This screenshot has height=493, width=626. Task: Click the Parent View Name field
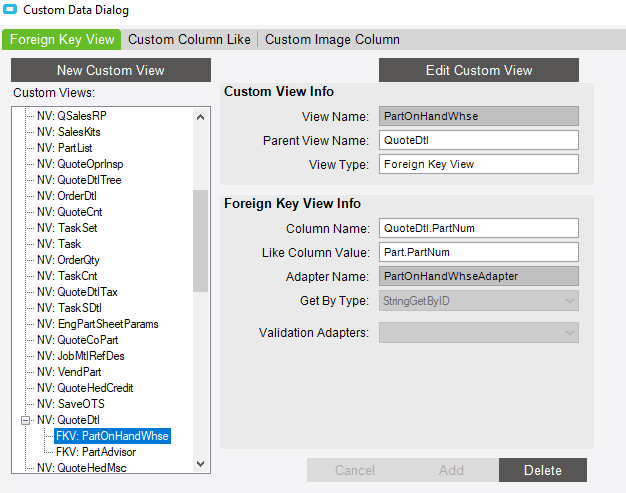(479, 141)
